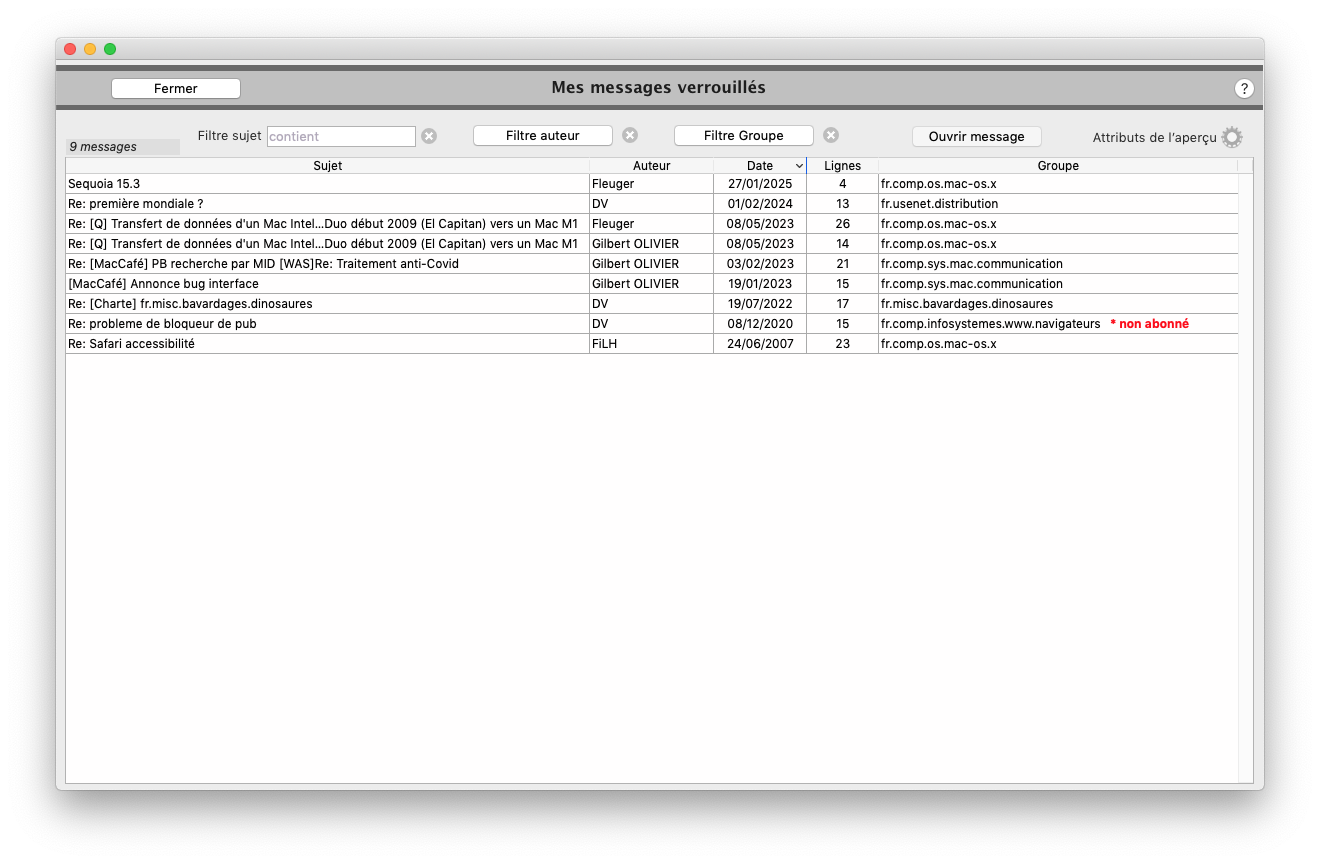The width and height of the screenshot is (1320, 864).
Task: Select the Sequoia 15.3 message
Action: click(x=652, y=184)
